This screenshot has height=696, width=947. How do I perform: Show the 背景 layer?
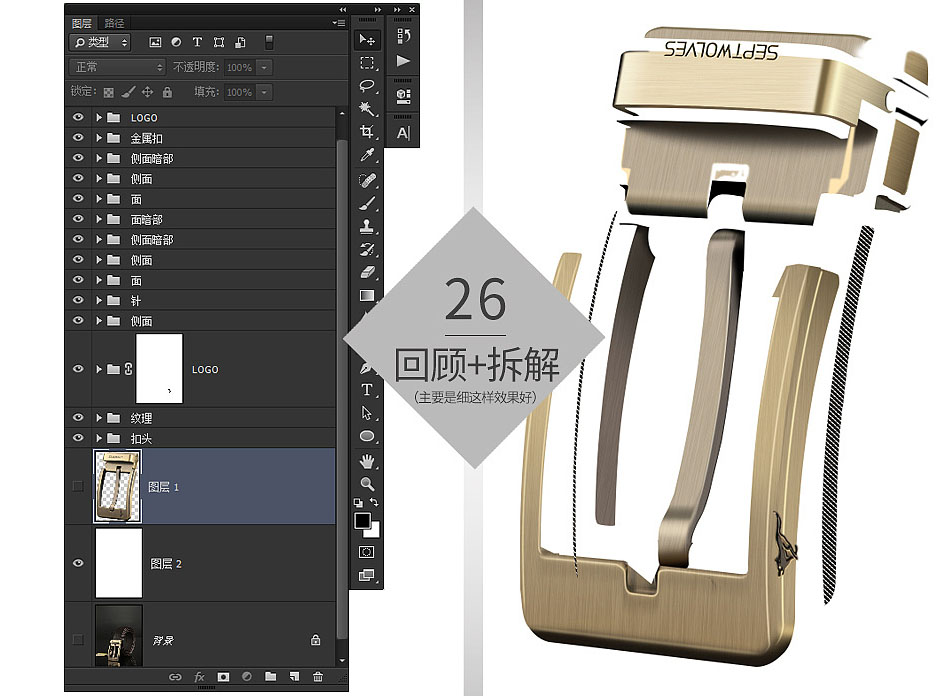pos(78,639)
